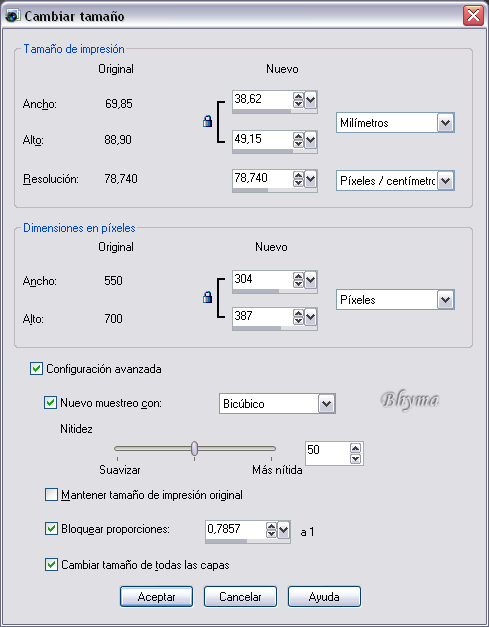This screenshot has height=627, width=489.
Task: Click the Nitidez slider handle
Action: tap(194, 448)
